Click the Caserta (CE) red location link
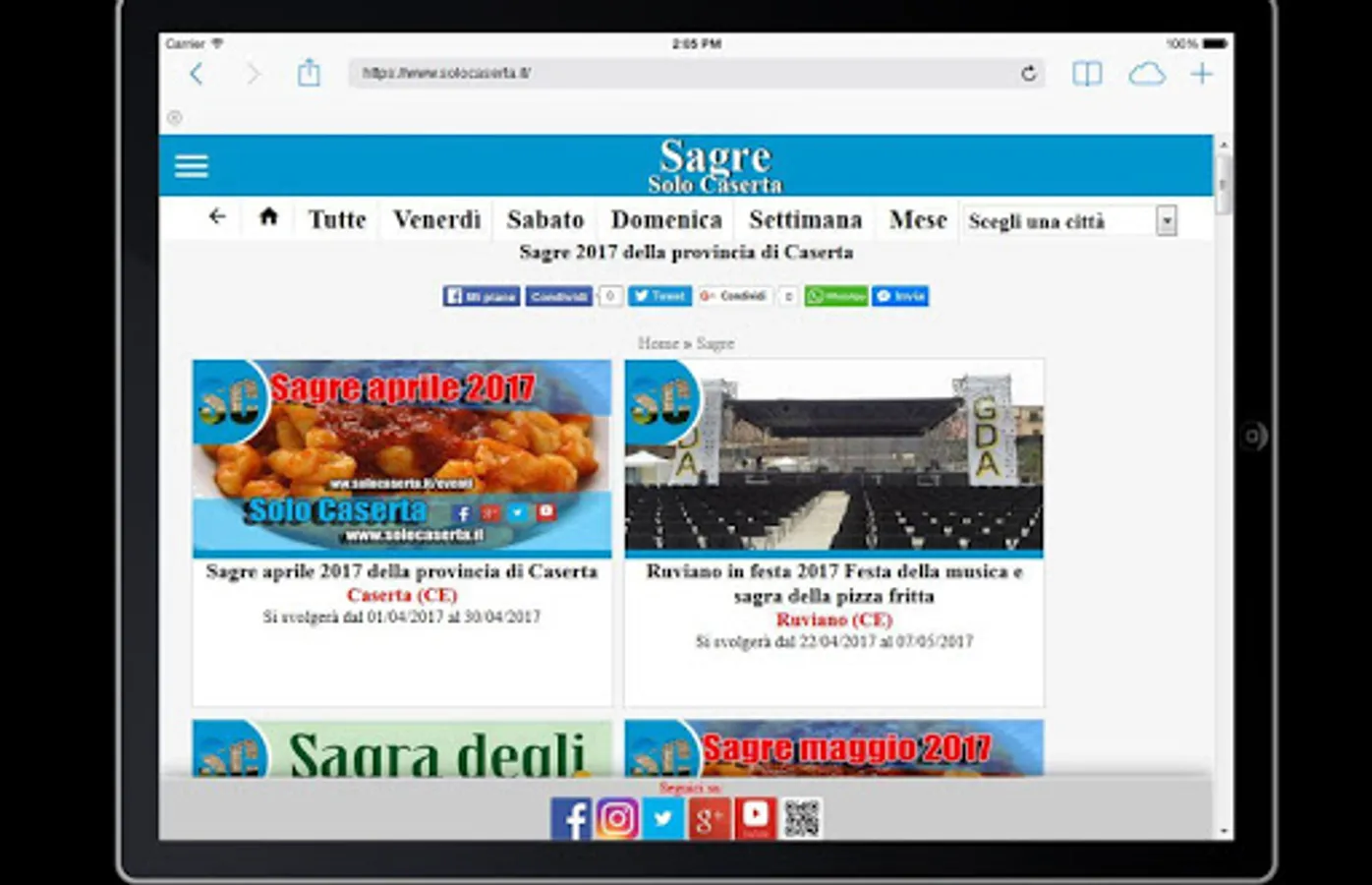 click(402, 595)
